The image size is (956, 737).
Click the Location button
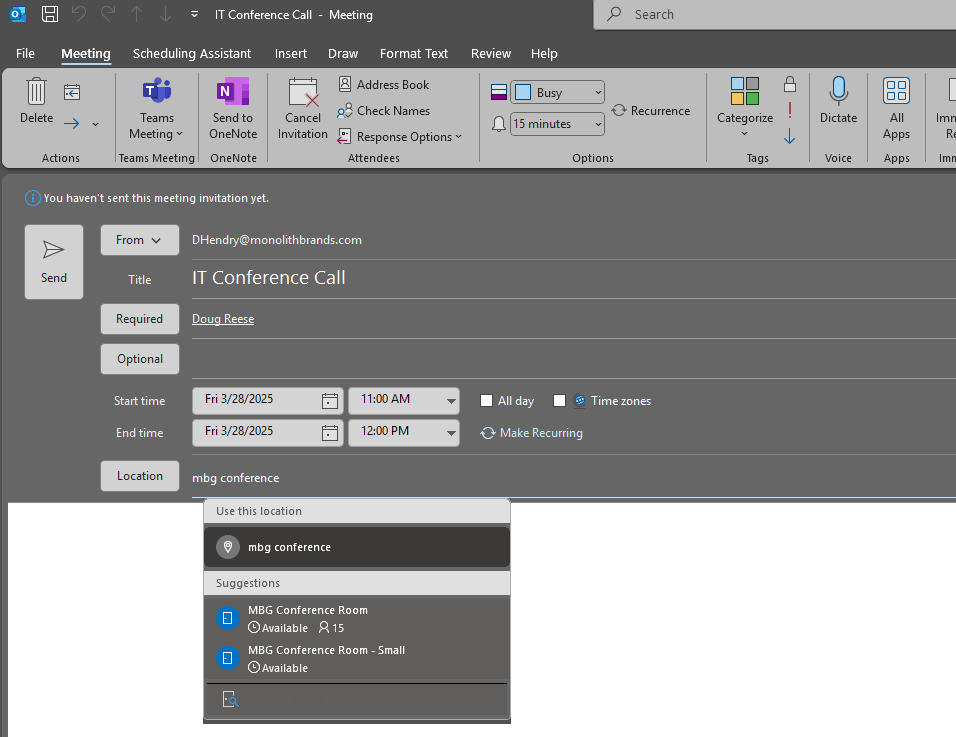tap(140, 476)
